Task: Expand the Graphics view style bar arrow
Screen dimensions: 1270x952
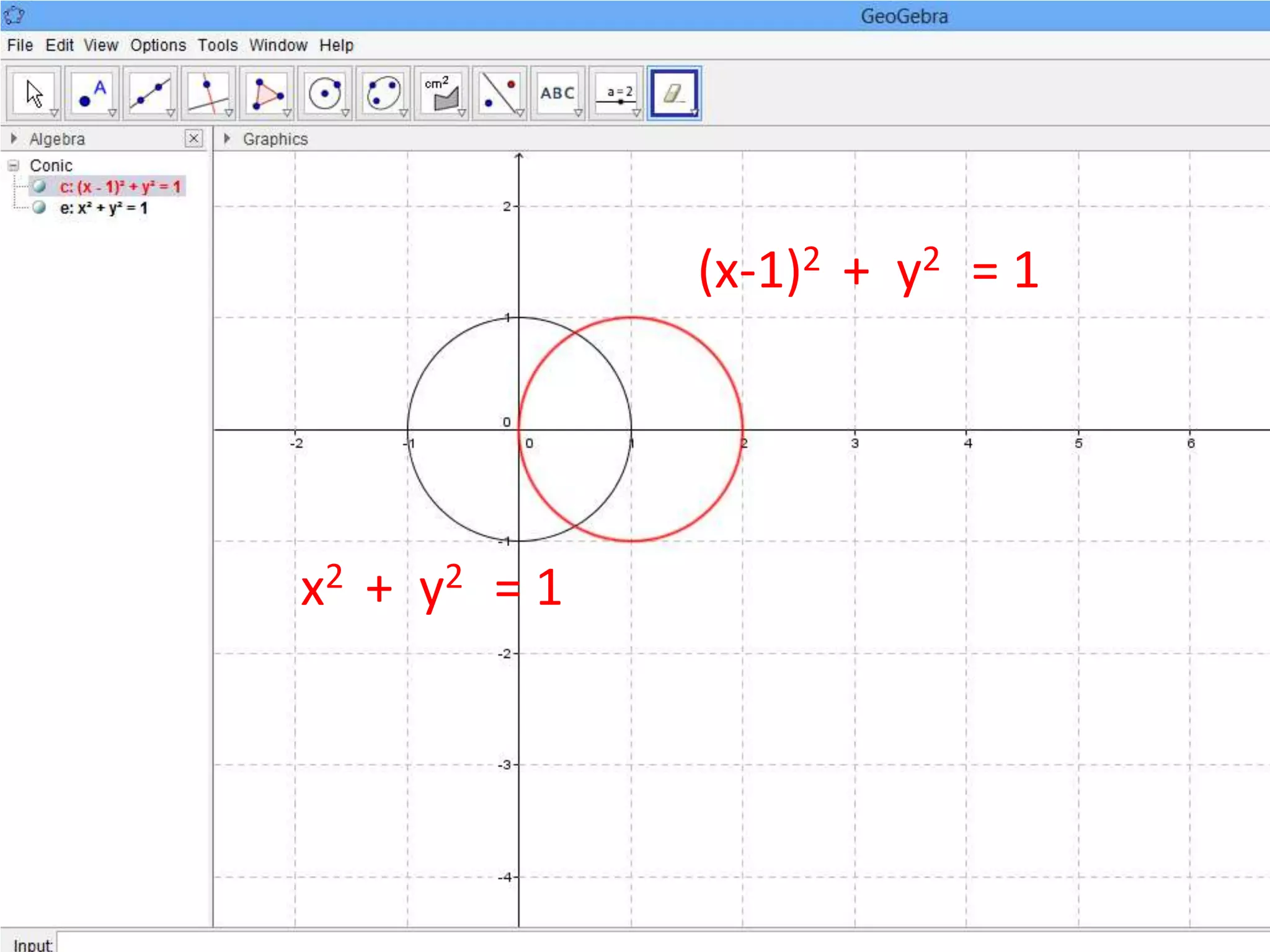Action: coord(227,138)
